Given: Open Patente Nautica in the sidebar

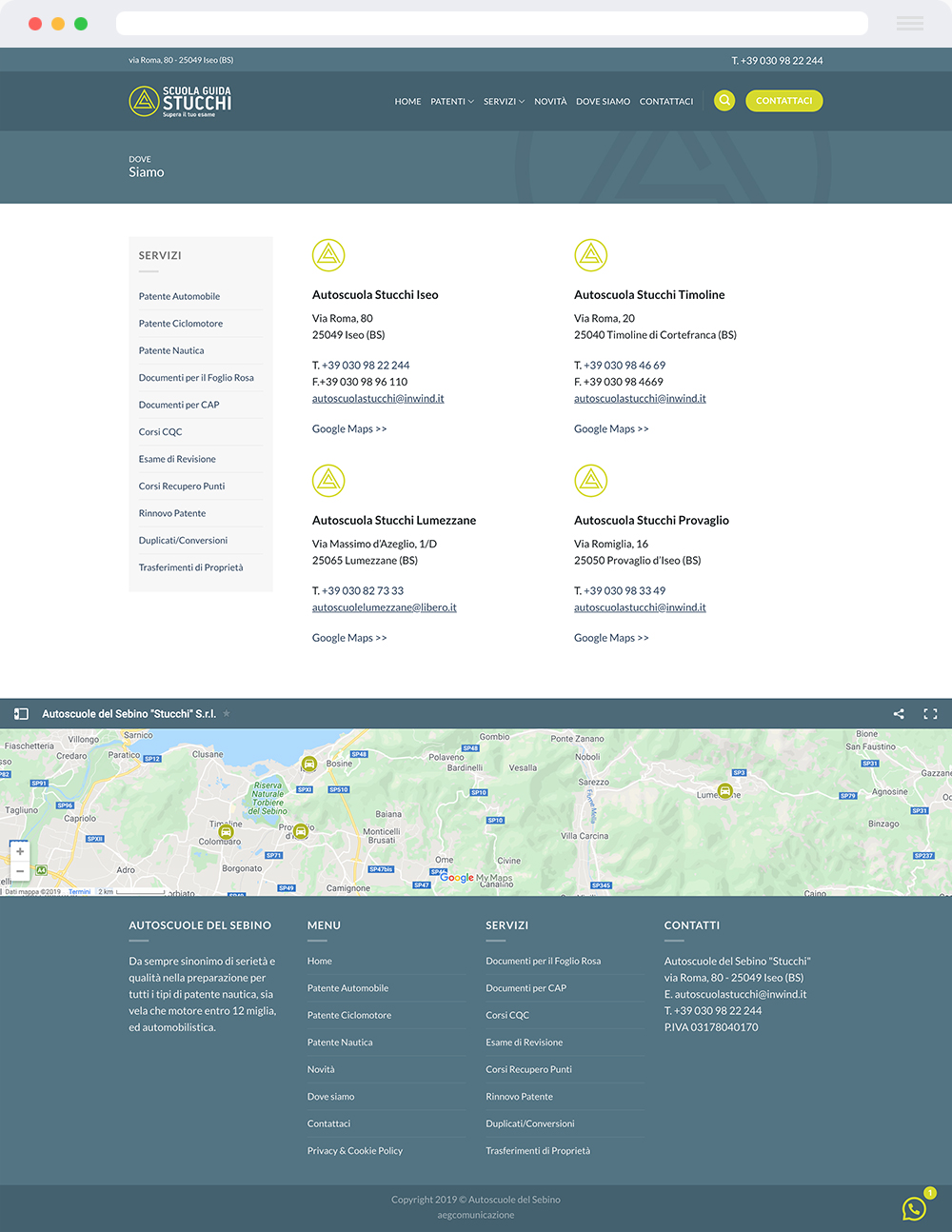Looking at the screenshot, I should (171, 350).
